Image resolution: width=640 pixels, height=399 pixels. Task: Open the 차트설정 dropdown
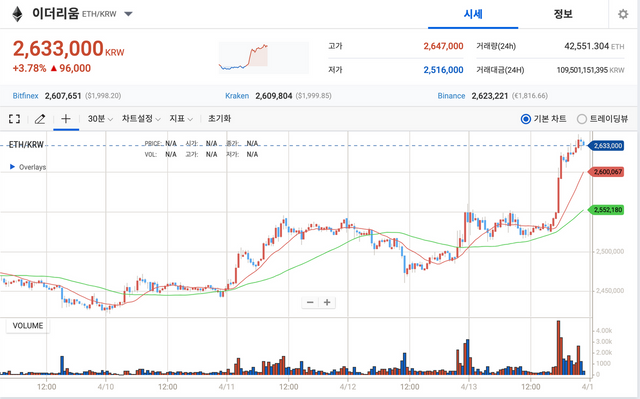click(141, 119)
